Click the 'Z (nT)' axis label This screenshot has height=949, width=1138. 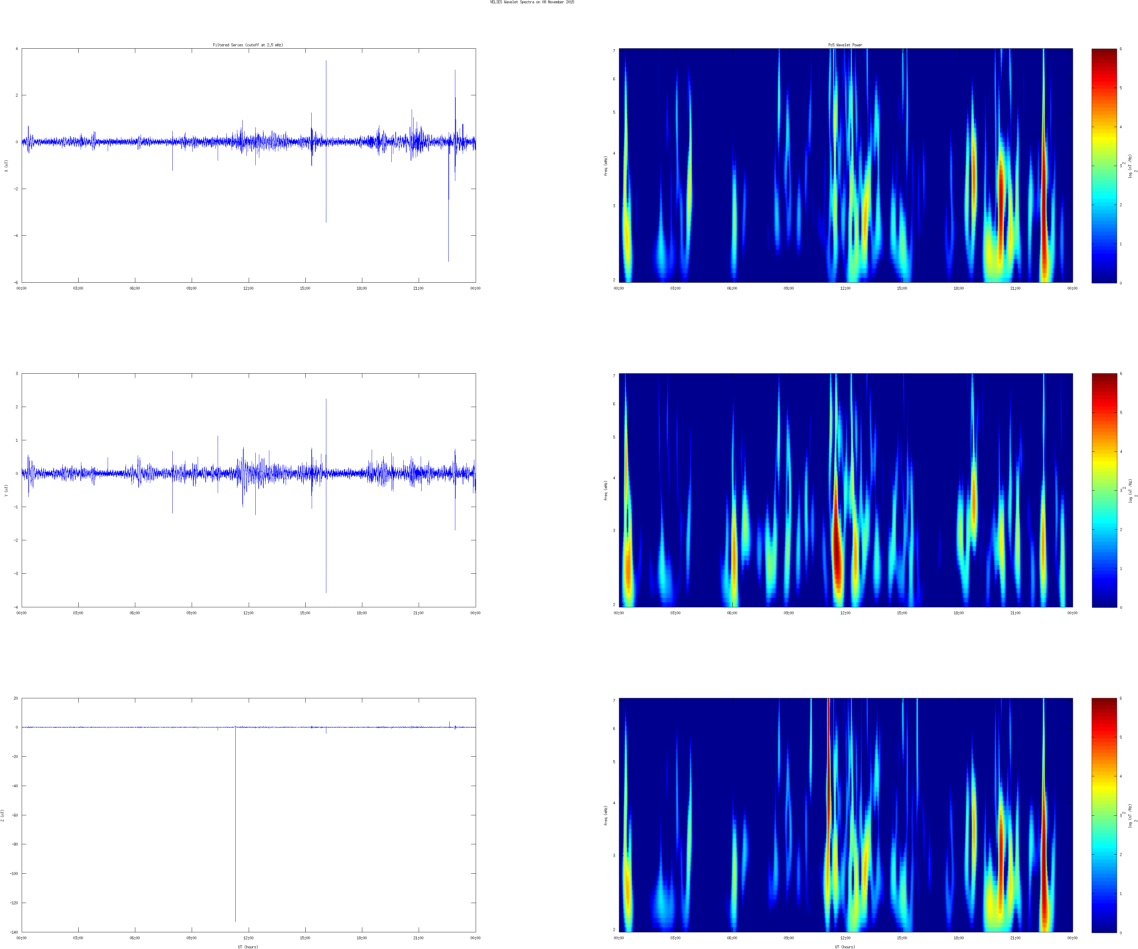pos(4,815)
